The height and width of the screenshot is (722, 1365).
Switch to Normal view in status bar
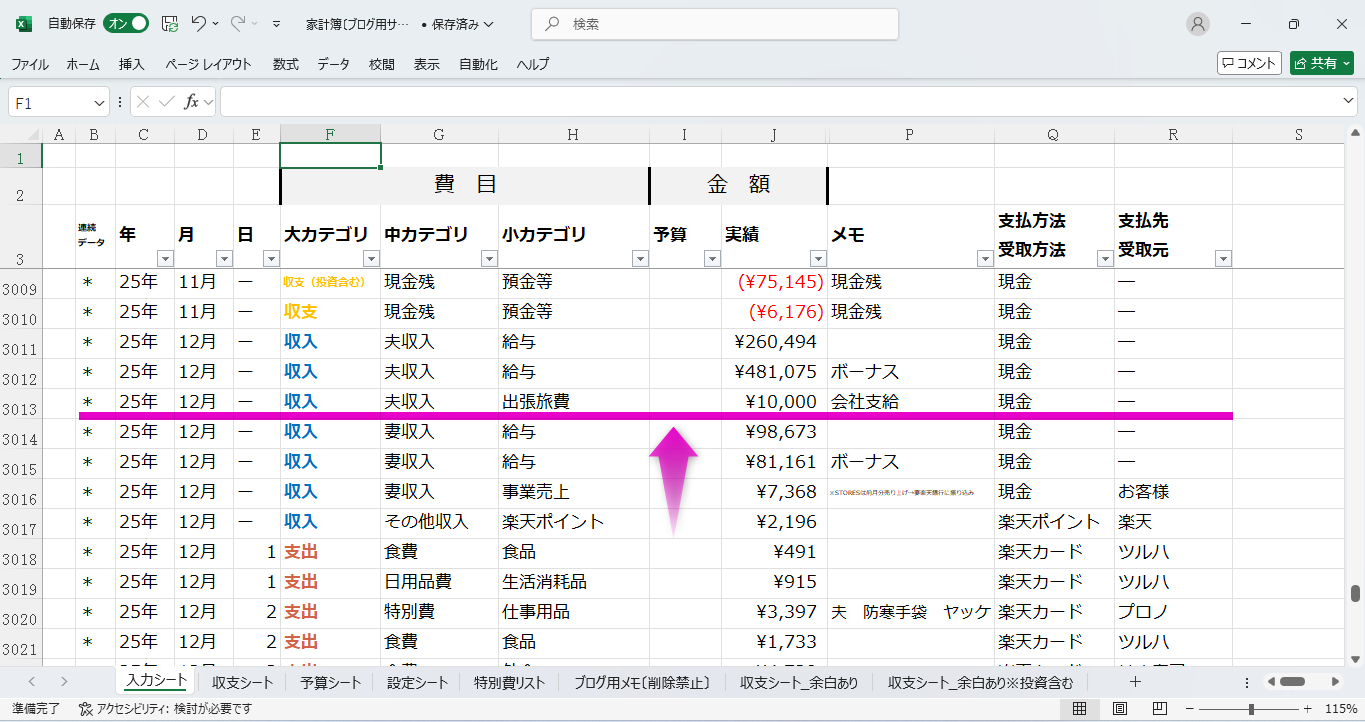tap(1080, 709)
